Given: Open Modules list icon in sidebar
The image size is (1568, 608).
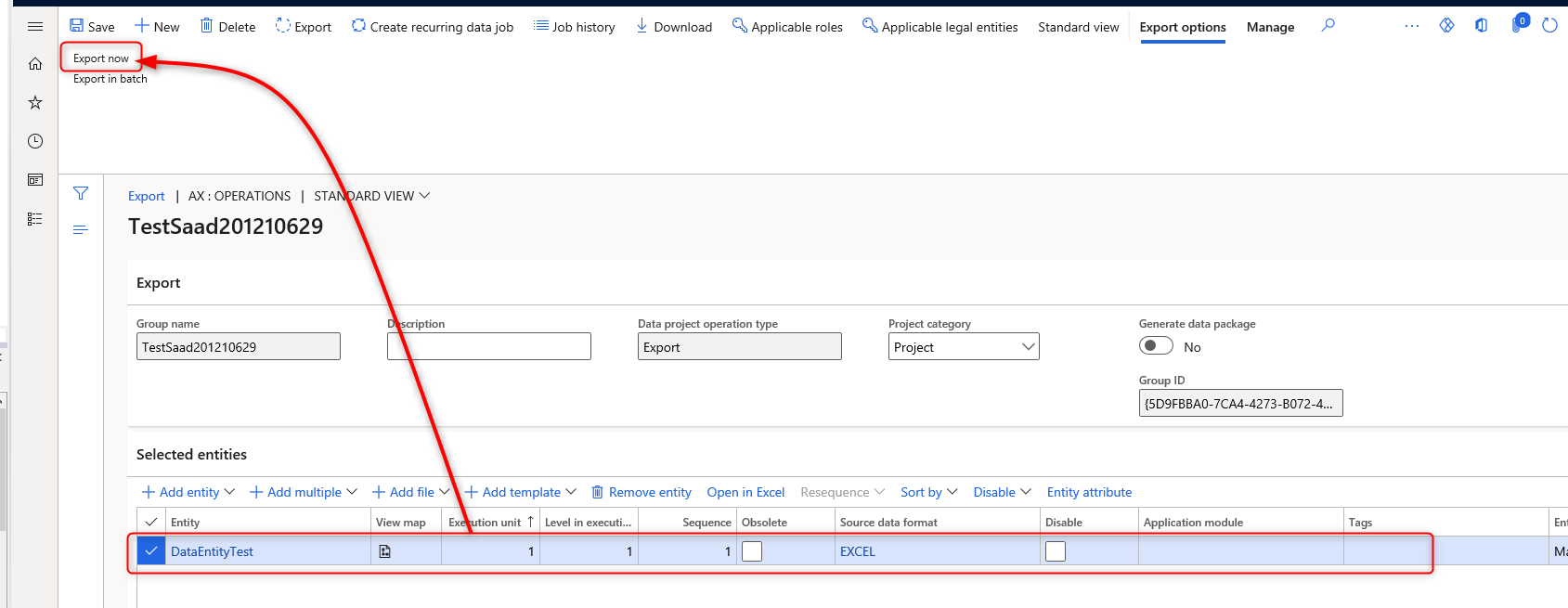Looking at the screenshot, I should click(35, 219).
